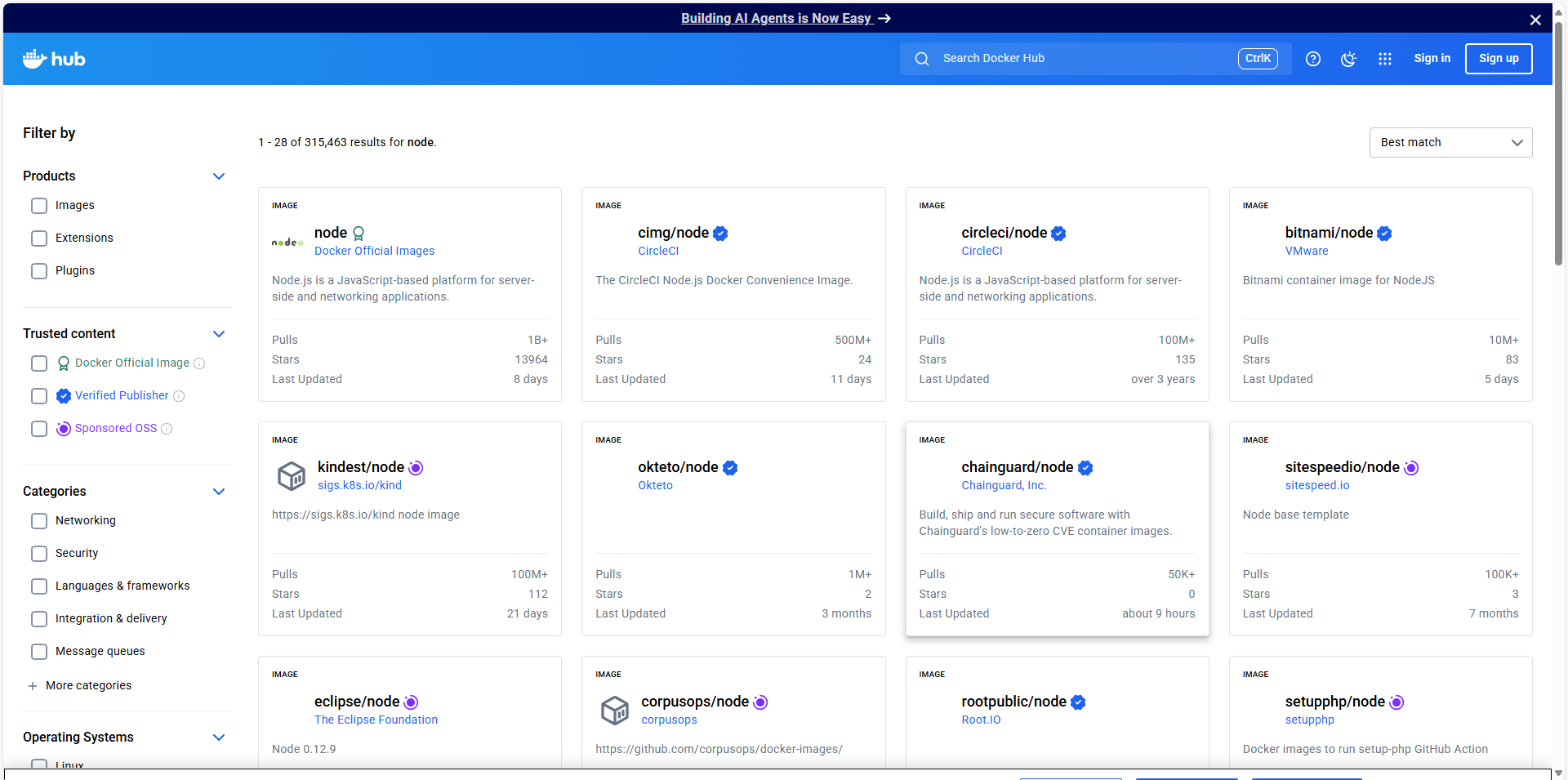The width and height of the screenshot is (1568, 780).
Task: Enable Verified Publisher filter checkbox
Action: [x=39, y=396]
